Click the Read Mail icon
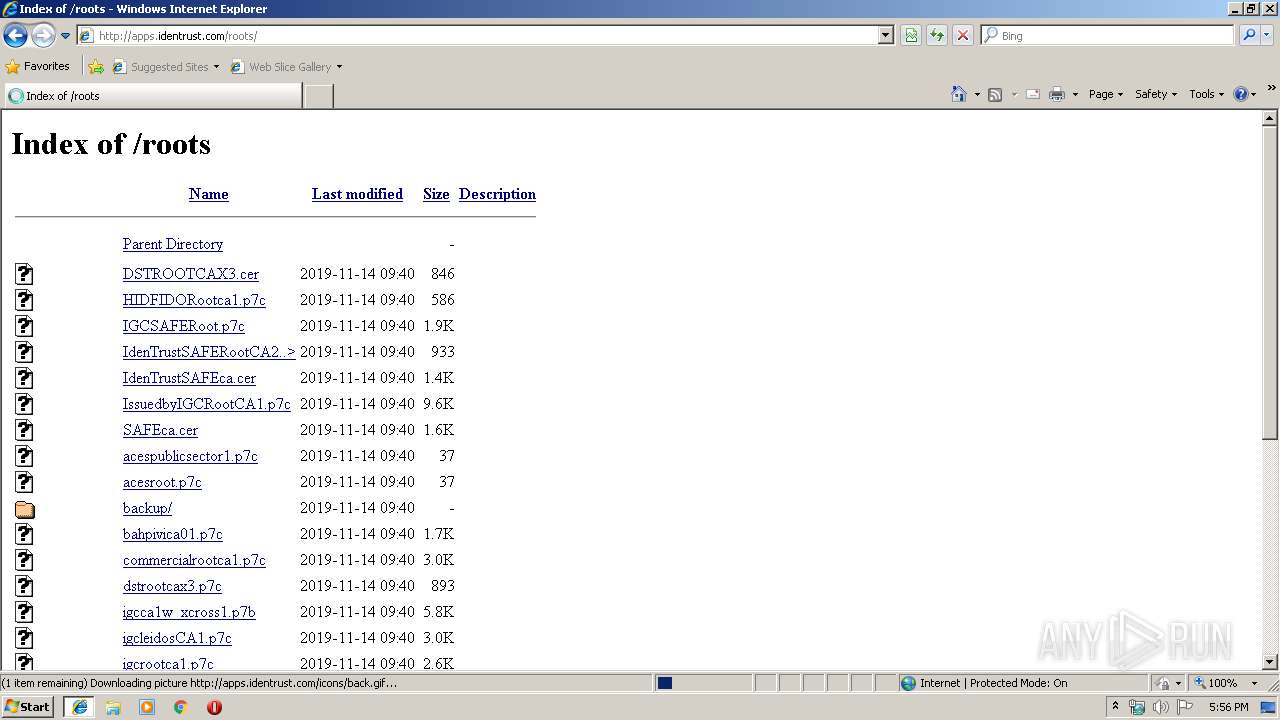1280x720 pixels. [x=1033, y=94]
